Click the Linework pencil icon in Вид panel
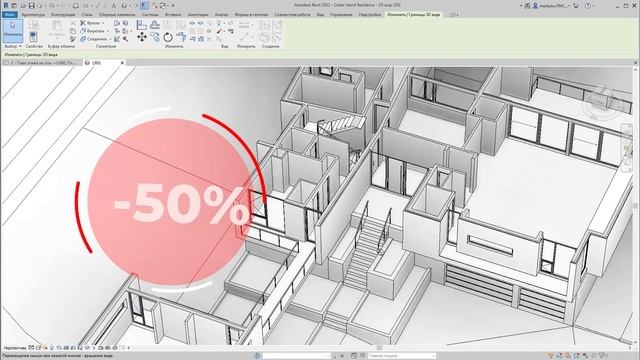The width and height of the screenshot is (640, 360). 220,31
